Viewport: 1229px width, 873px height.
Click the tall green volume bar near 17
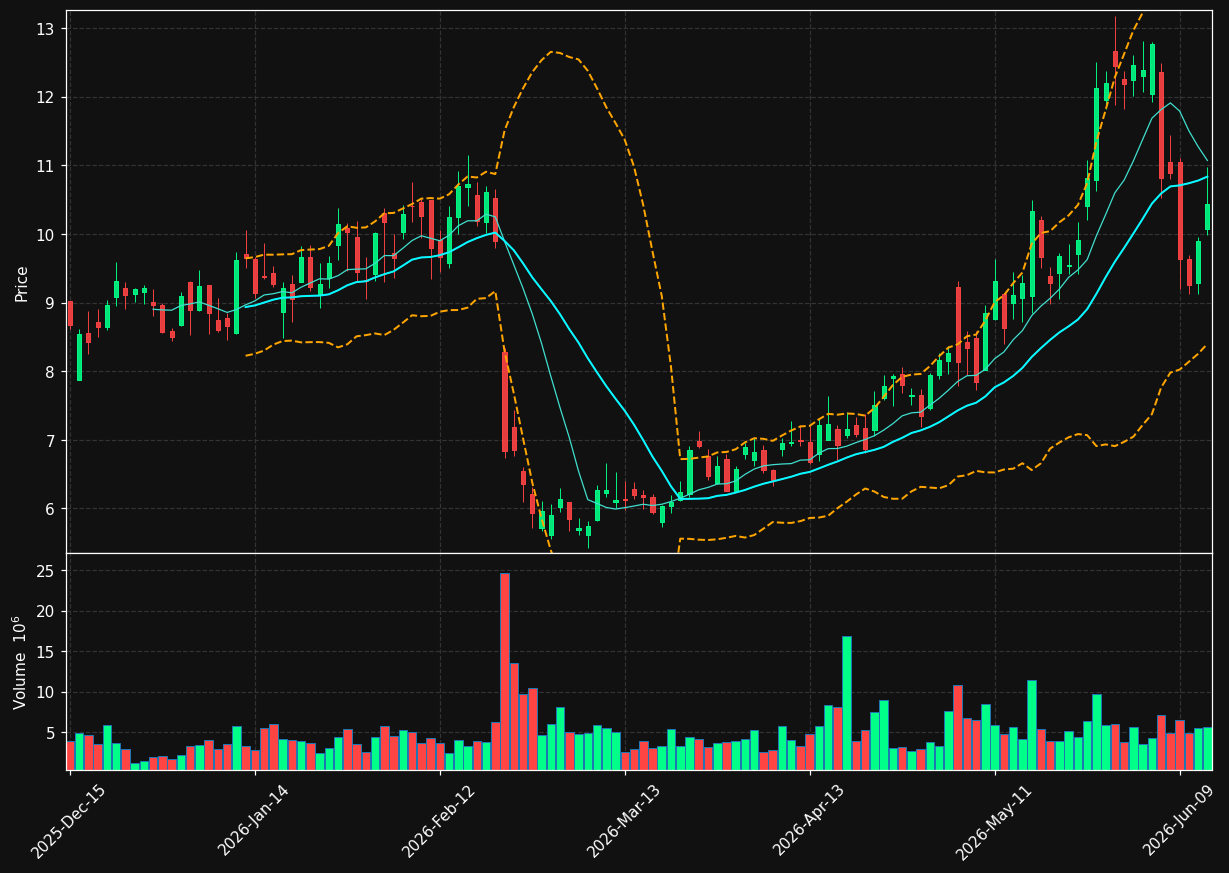click(x=847, y=703)
